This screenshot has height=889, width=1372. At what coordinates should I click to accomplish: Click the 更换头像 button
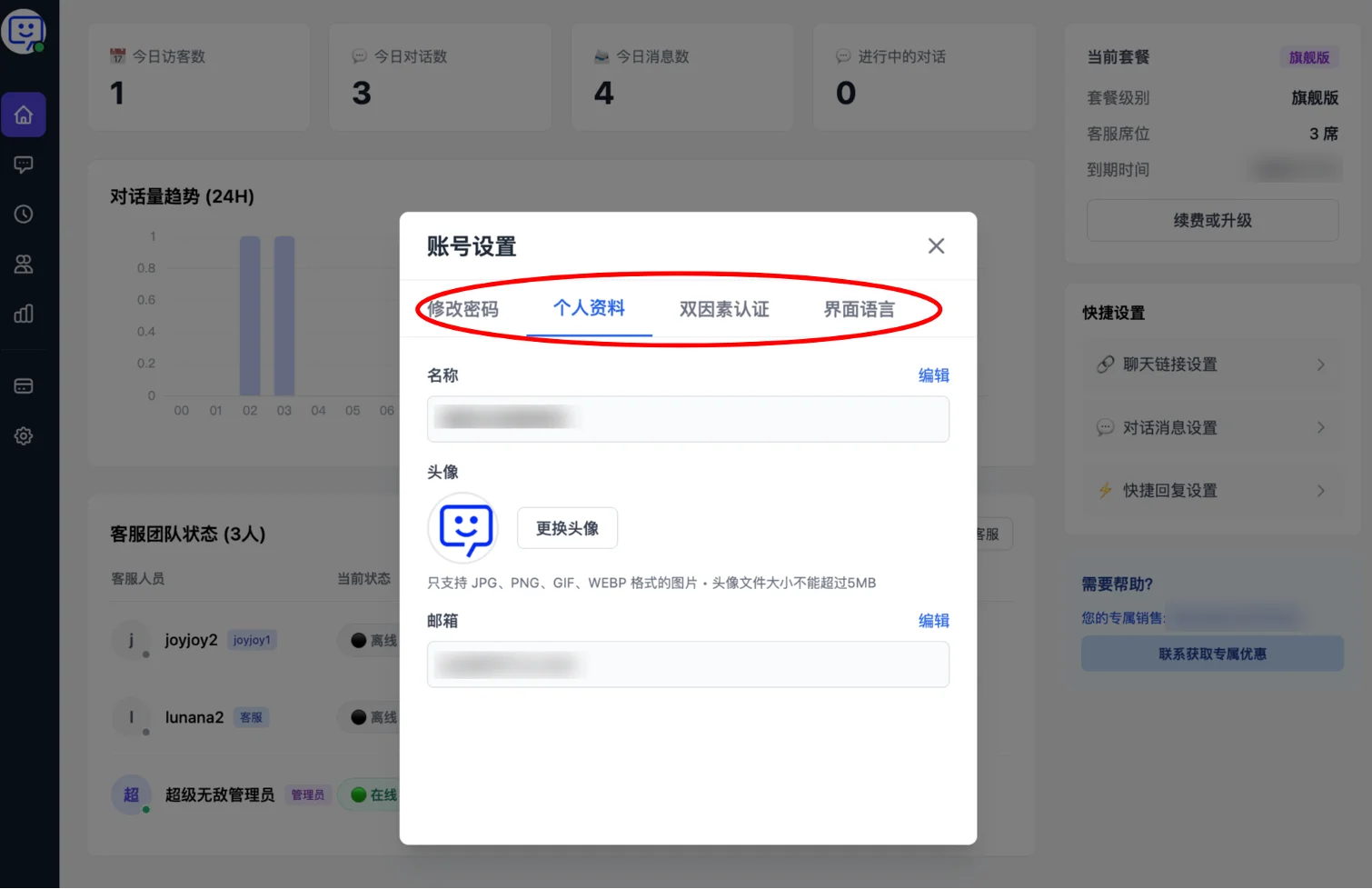pyautogui.click(x=567, y=528)
